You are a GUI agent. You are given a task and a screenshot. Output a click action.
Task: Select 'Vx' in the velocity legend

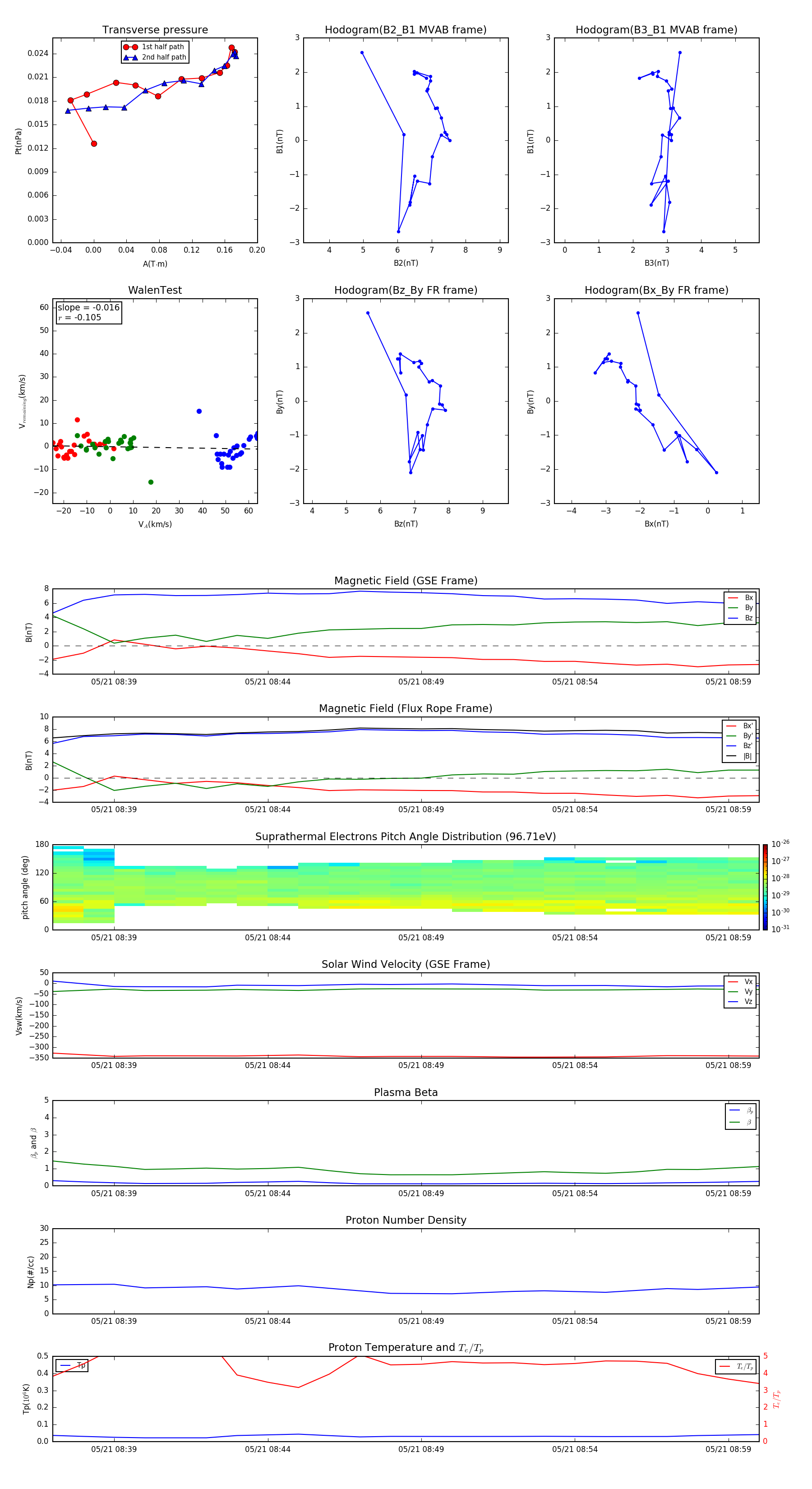click(x=740, y=981)
